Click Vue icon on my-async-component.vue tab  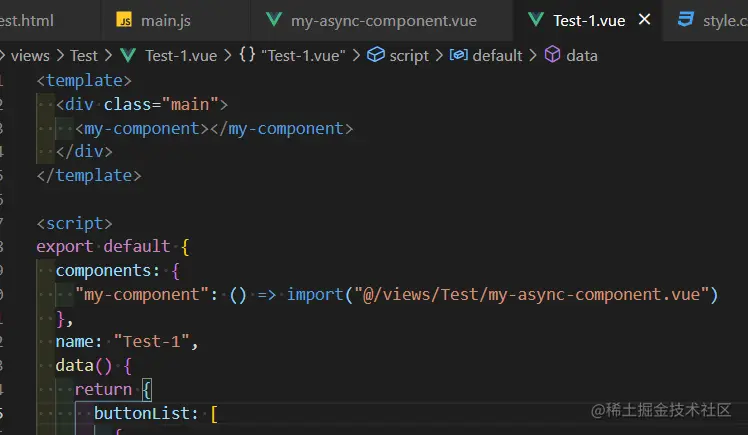[x=274, y=20]
